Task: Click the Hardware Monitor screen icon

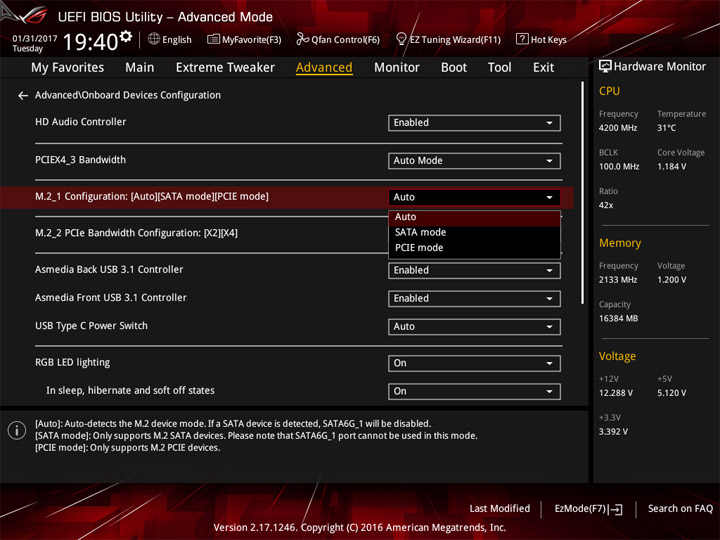Action: (x=605, y=66)
